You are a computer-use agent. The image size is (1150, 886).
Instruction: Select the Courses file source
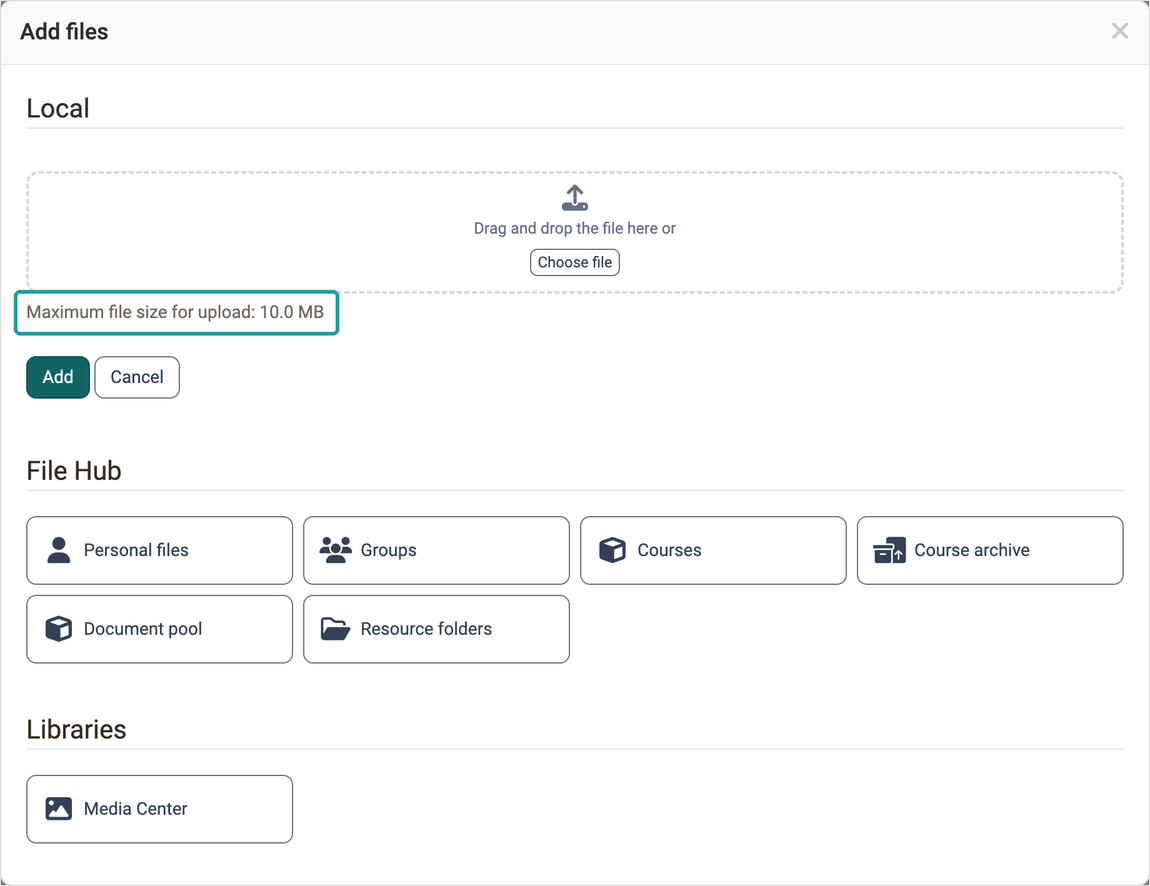coord(713,550)
